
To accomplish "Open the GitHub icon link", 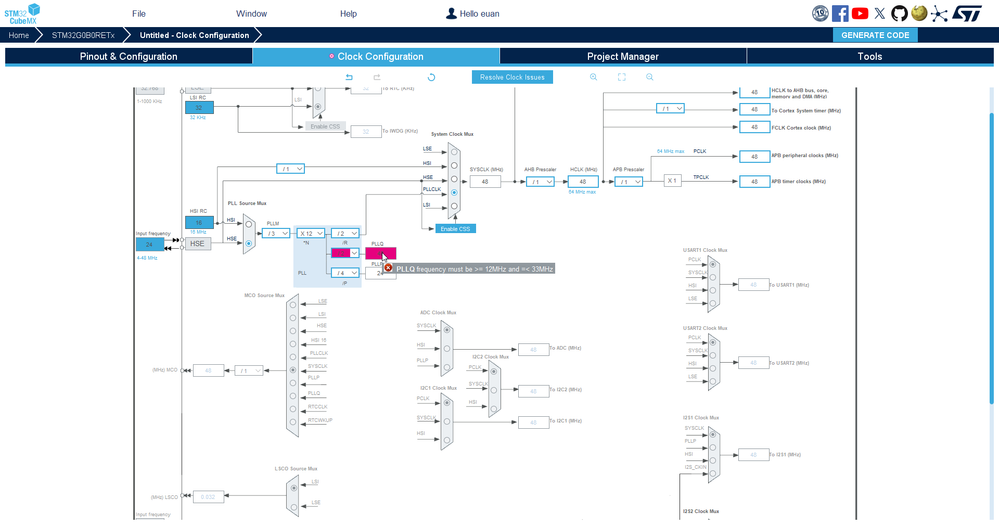I will point(899,13).
